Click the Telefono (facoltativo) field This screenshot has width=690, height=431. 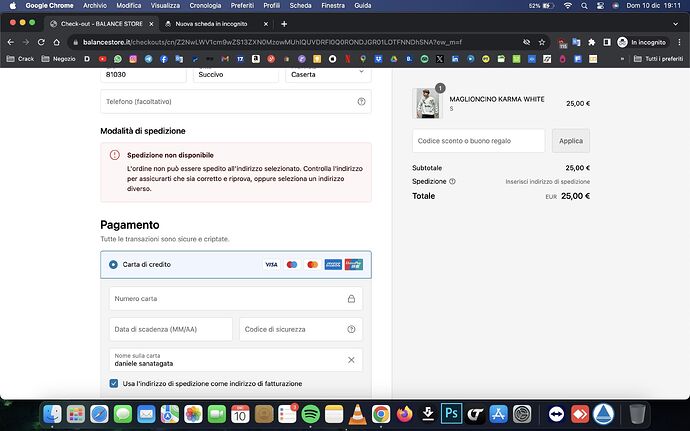click(236, 102)
